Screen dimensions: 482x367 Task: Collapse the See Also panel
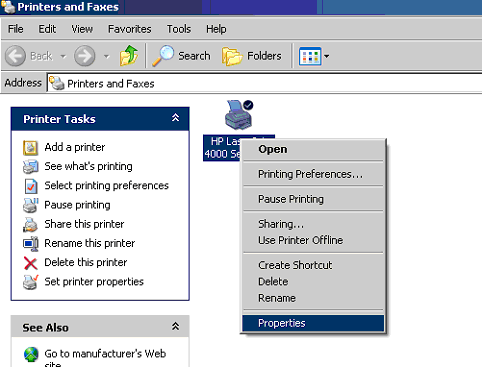click(x=175, y=326)
